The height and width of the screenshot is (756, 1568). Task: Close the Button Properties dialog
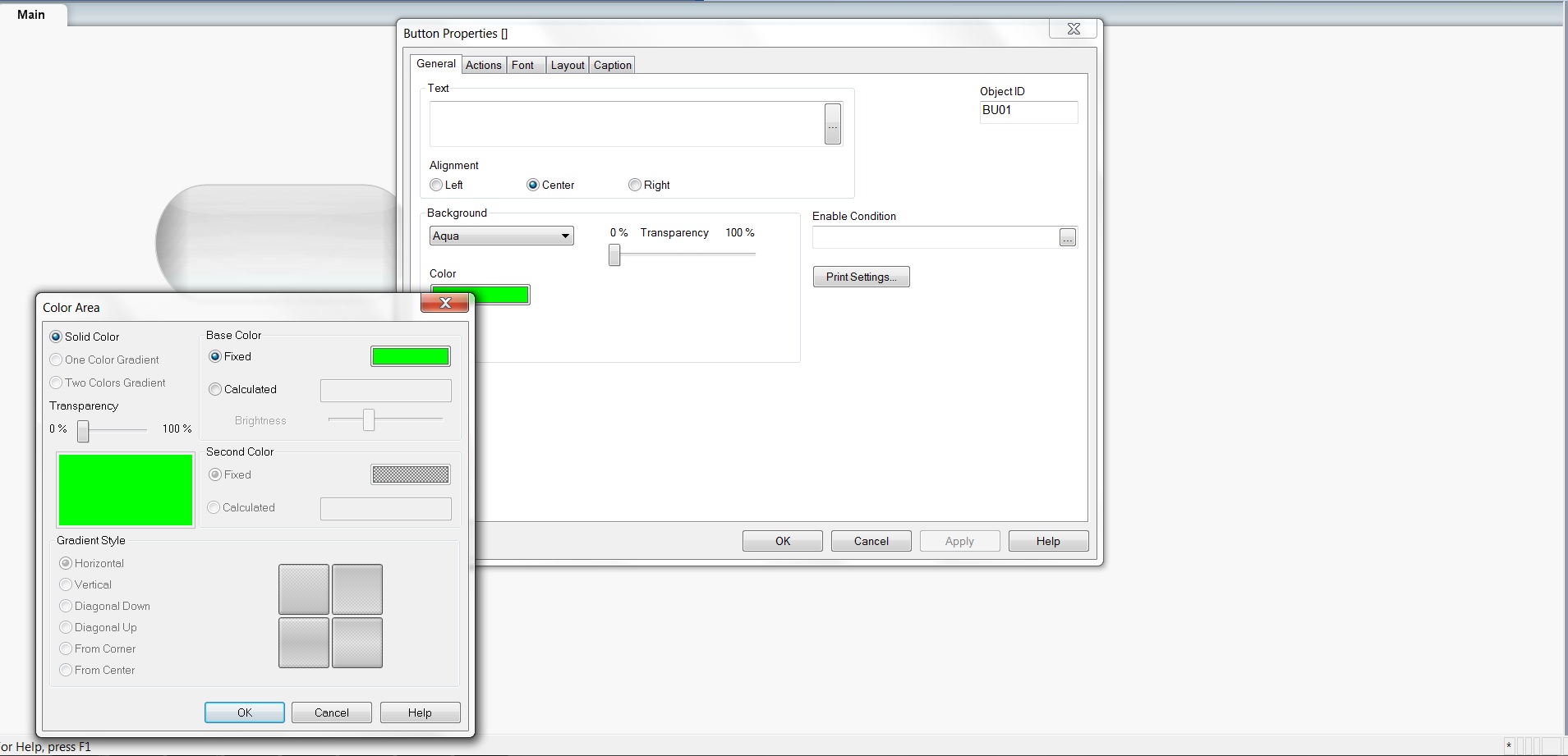pyautogui.click(x=1073, y=29)
